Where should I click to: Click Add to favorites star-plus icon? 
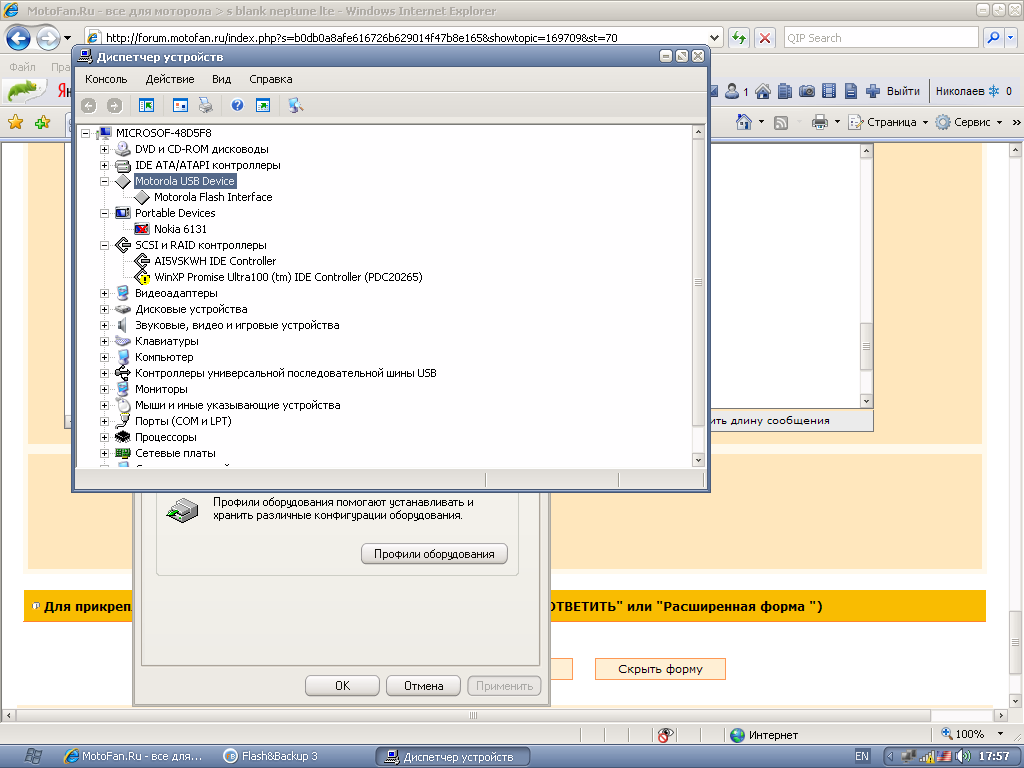point(42,122)
